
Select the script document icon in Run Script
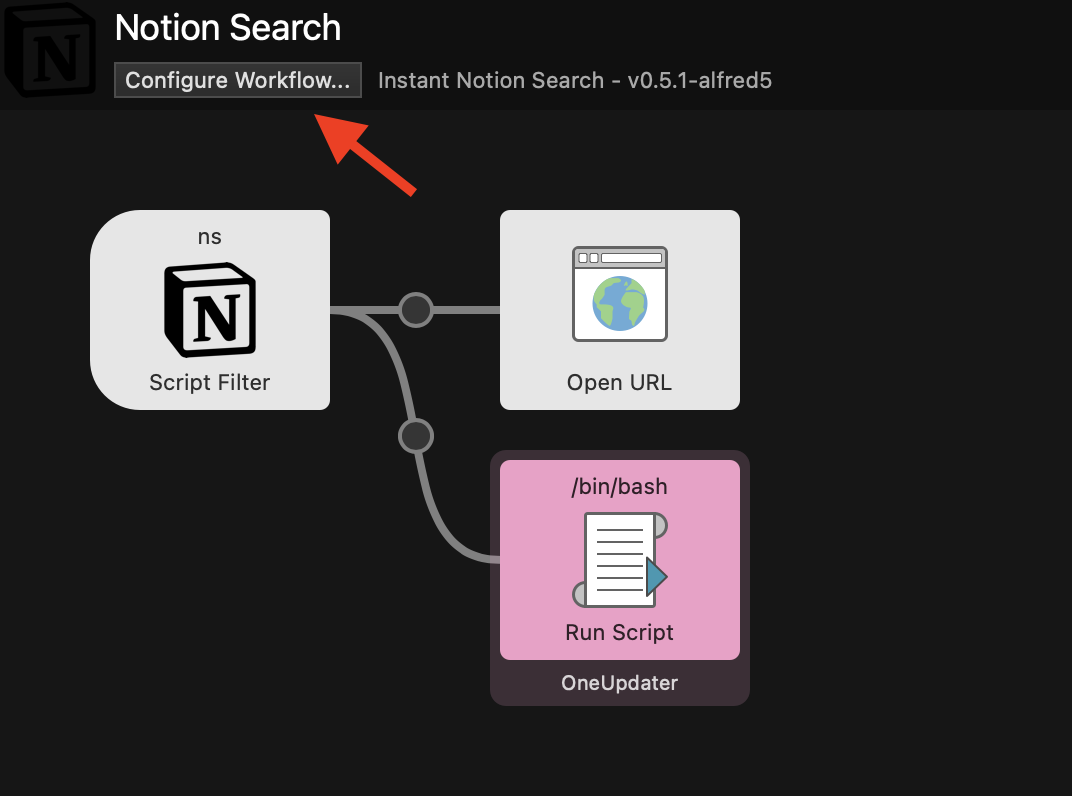pyautogui.click(x=619, y=559)
